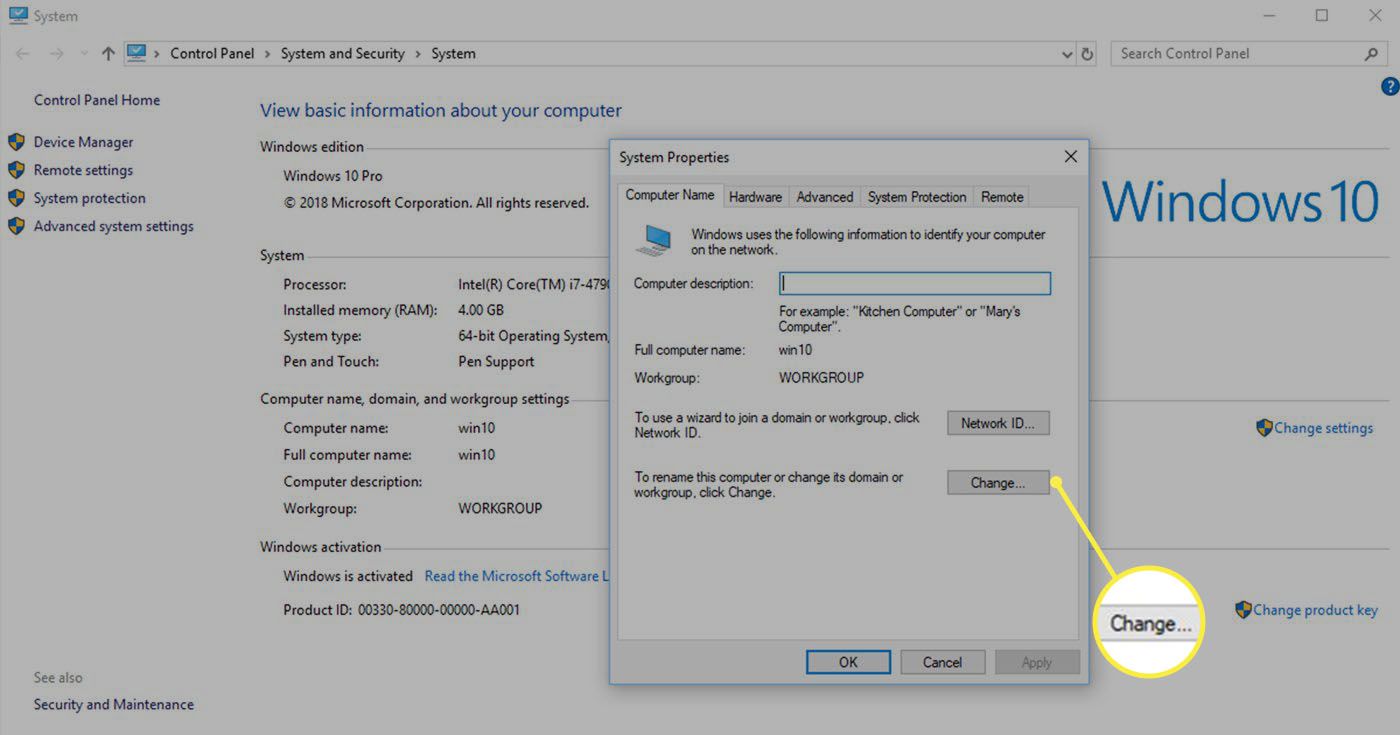Click shield icon beside Advanced system settings
This screenshot has height=735, width=1400.
tap(16, 226)
